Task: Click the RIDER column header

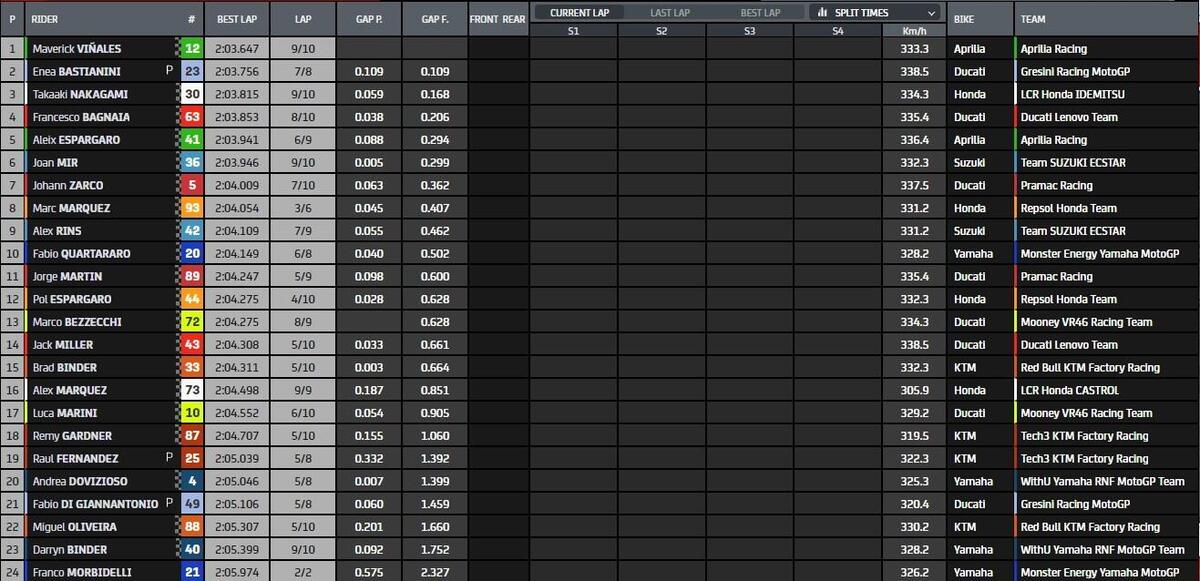Action: coord(45,19)
